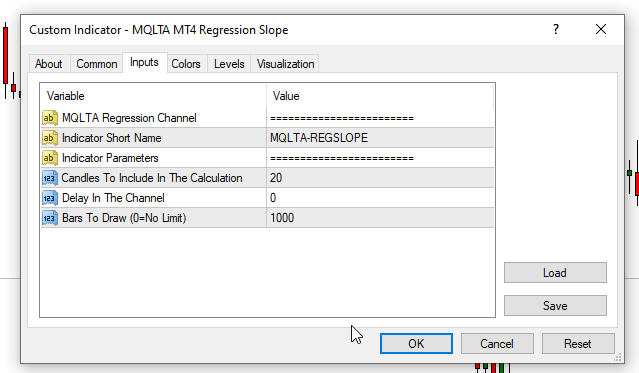Viewport: 639px width, 373px height.
Task: Click the integer icon for Delay In The Channel
Action: [49, 198]
